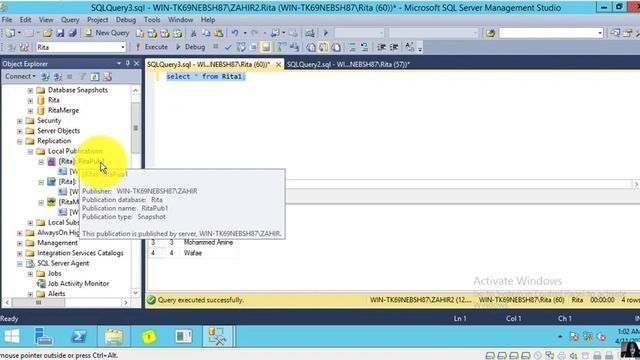640x360 pixels.
Task: Open the Query menu
Action: point(70,20)
